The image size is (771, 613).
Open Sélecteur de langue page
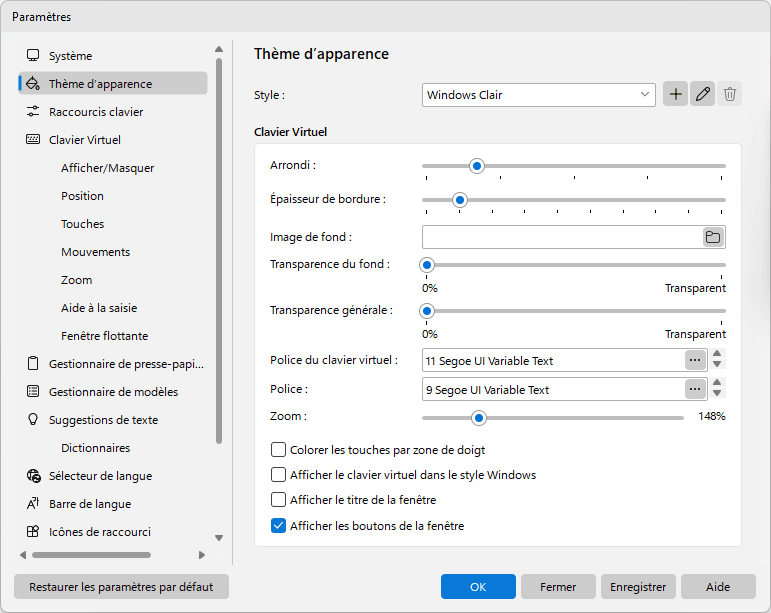coord(113,476)
